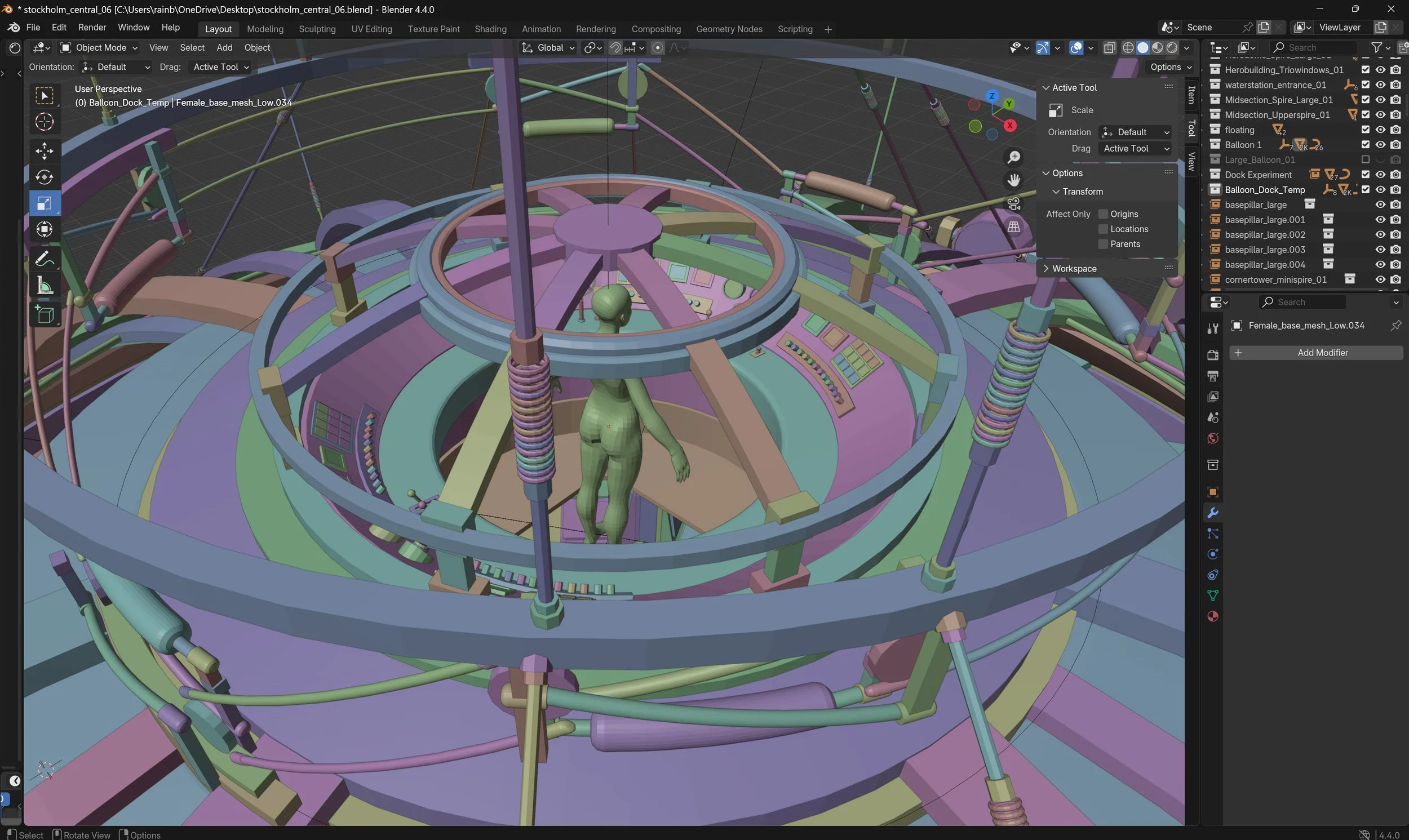
Task: Disable rendering for the Dock Experiment collection
Action: click(x=1395, y=174)
